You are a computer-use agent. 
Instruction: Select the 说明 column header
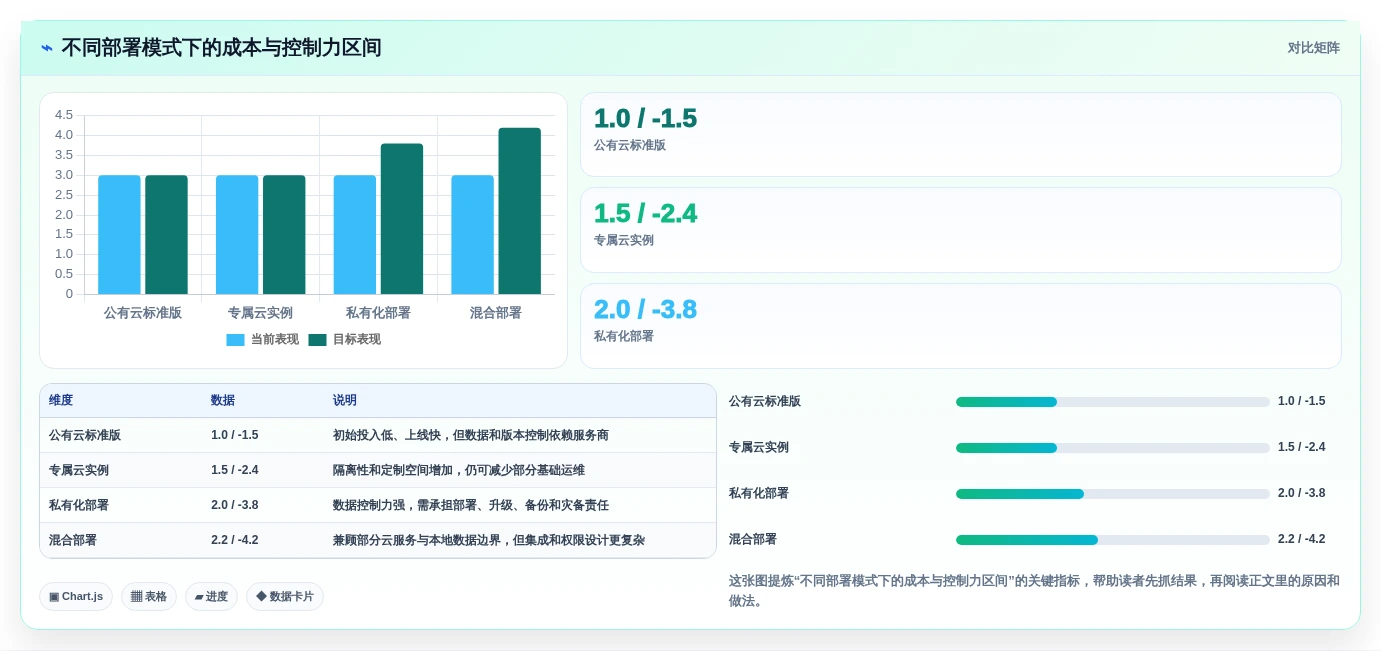pos(345,400)
